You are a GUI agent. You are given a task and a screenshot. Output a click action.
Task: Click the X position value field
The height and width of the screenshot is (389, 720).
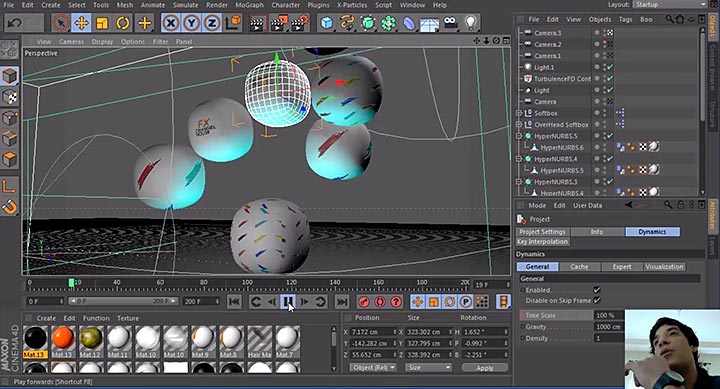pyautogui.click(x=373, y=332)
